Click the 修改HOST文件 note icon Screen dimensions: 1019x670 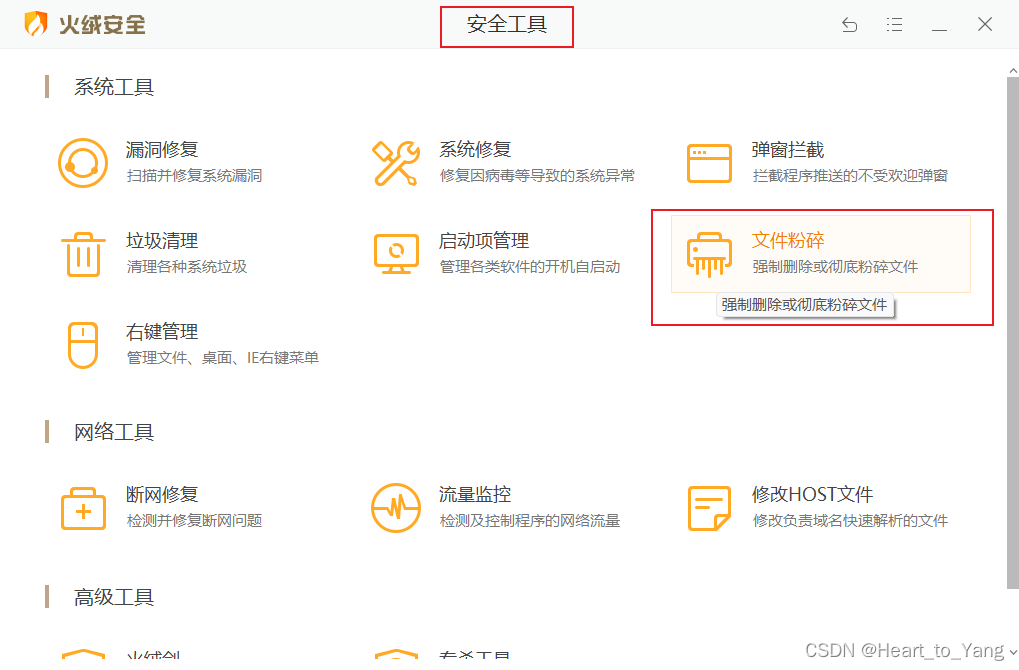pos(709,508)
